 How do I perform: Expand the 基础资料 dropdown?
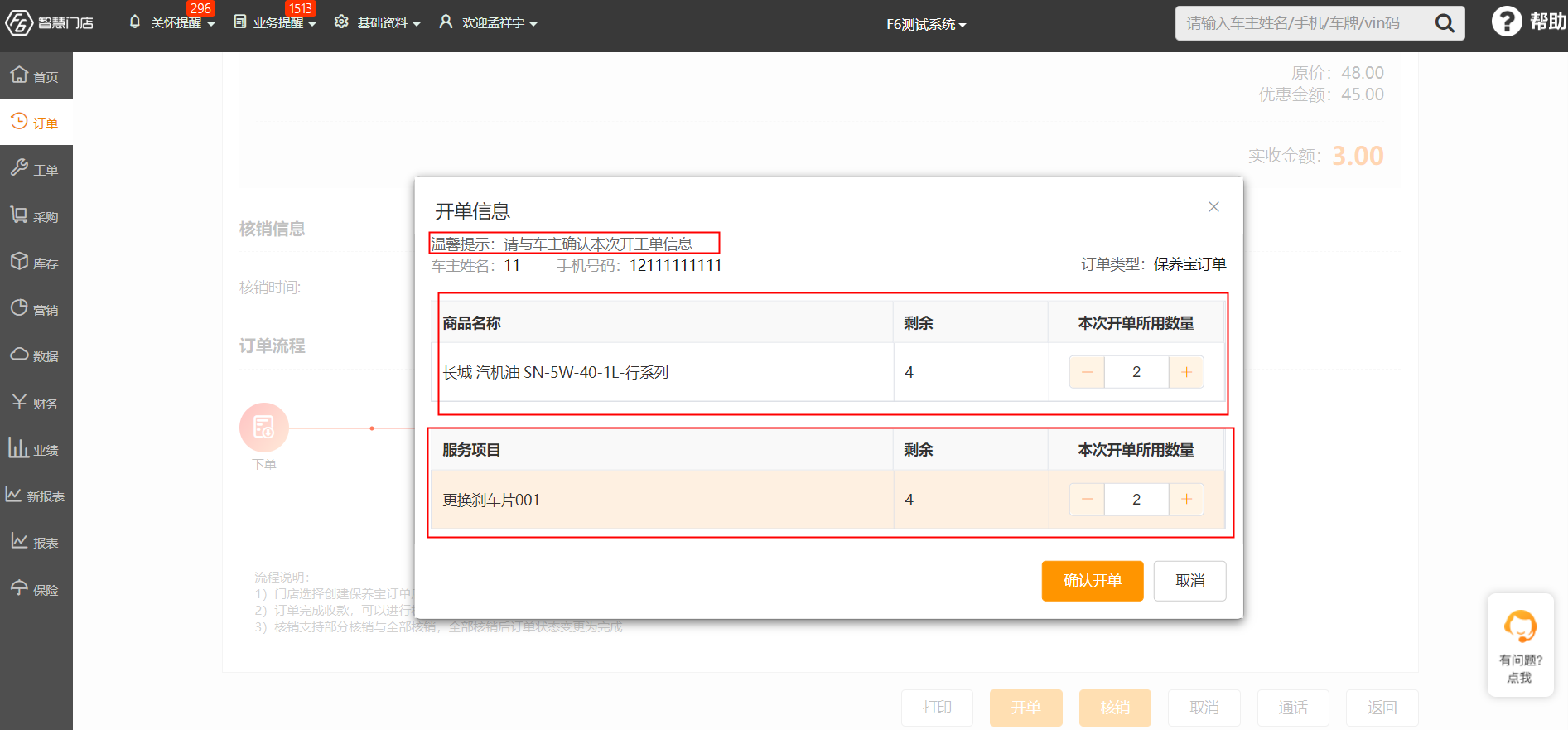(x=417, y=24)
